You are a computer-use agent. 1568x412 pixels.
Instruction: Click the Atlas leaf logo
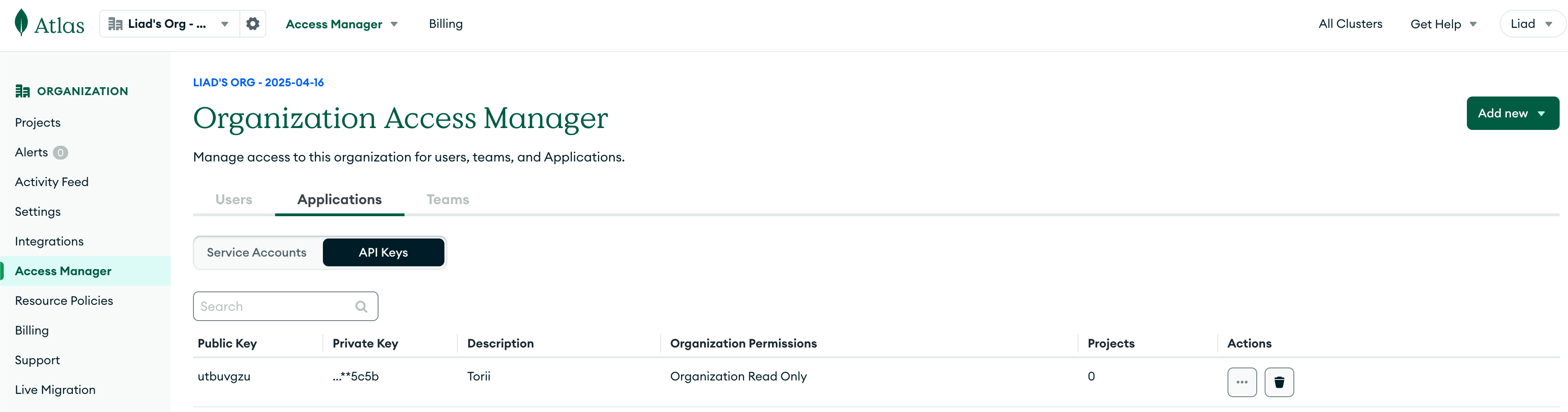[21, 23]
